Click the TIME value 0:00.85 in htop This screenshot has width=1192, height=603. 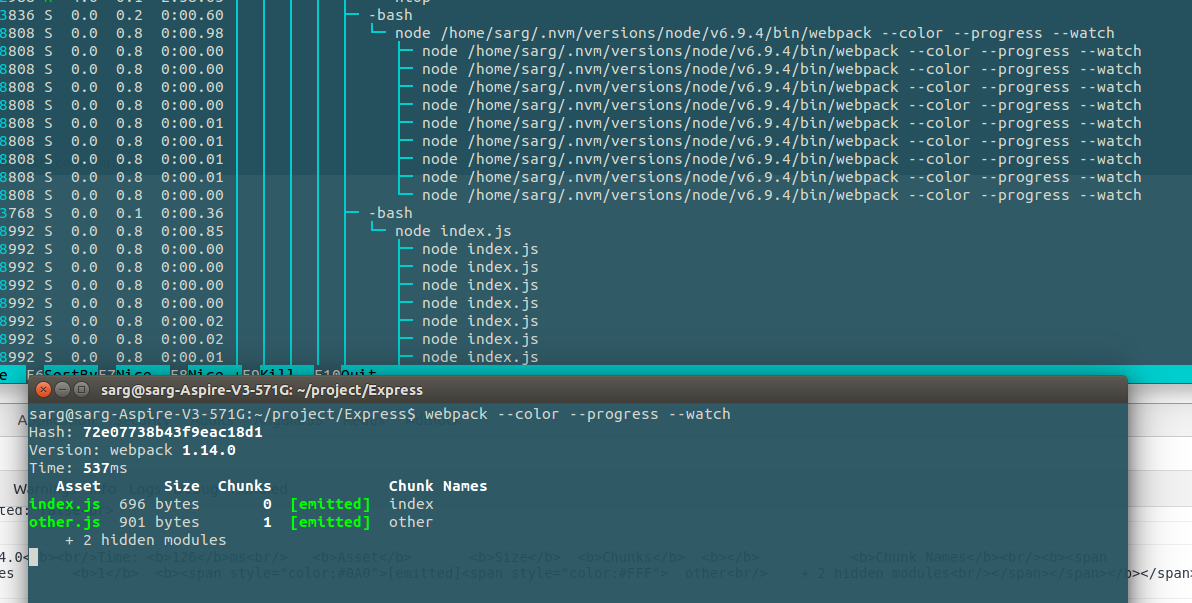point(192,231)
